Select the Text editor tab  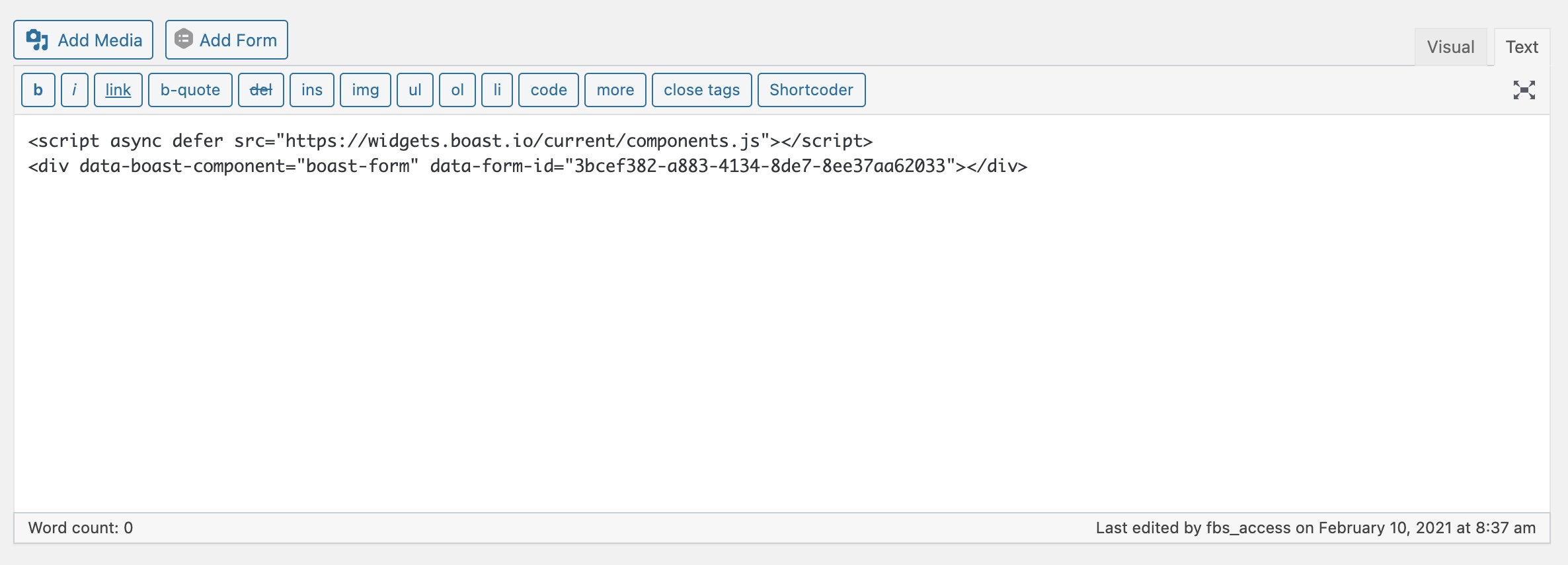pos(1522,47)
